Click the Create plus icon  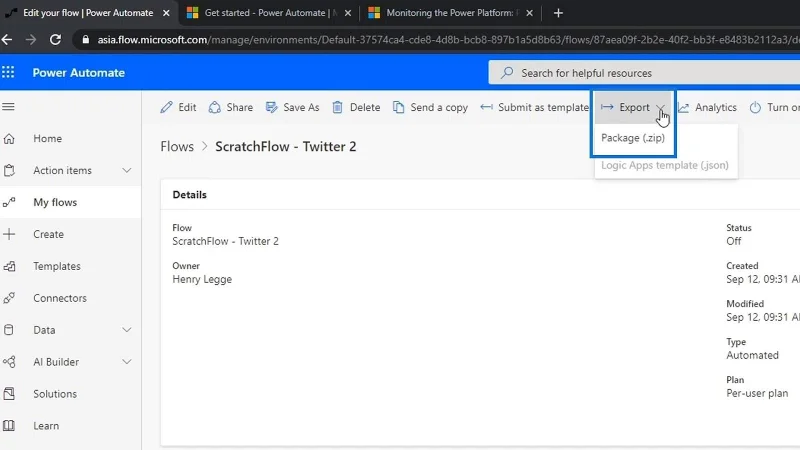point(9,234)
